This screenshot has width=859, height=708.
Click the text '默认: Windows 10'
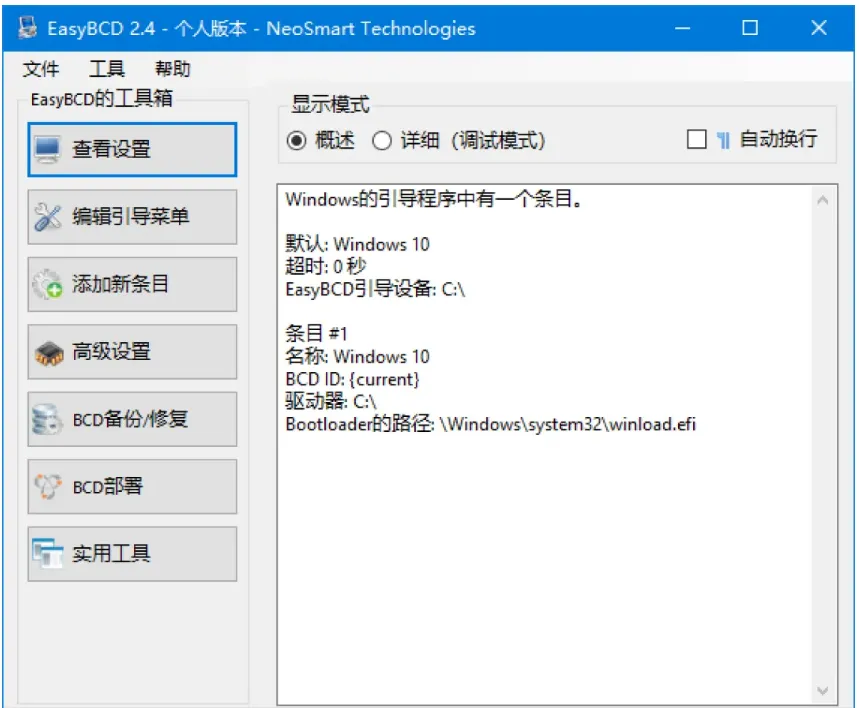(357, 244)
